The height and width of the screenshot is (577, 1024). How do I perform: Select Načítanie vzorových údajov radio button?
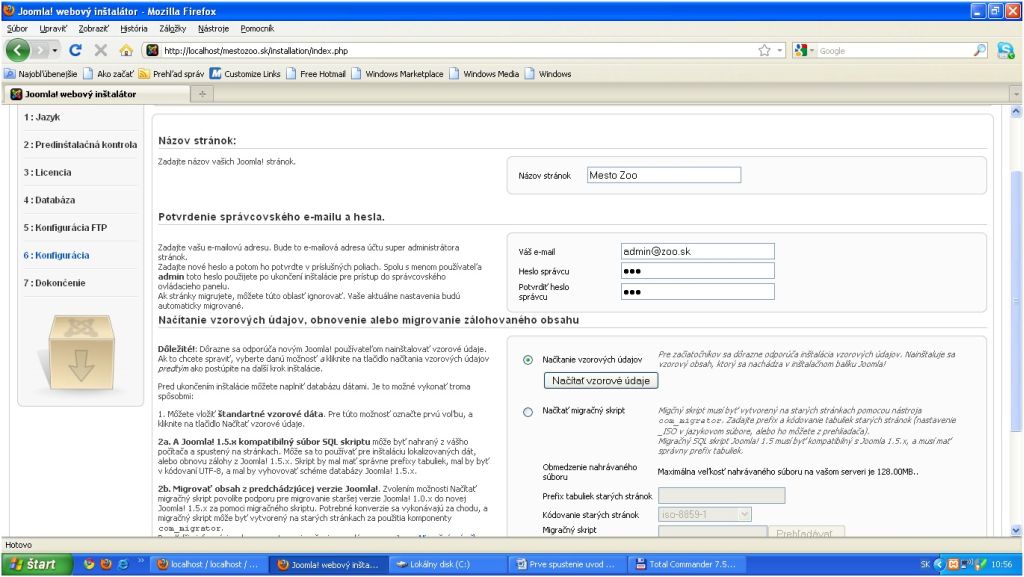[528, 360]
